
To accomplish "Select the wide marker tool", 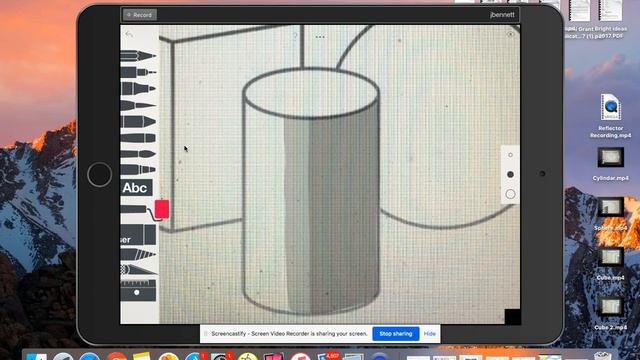I will [x=138, y=122].
